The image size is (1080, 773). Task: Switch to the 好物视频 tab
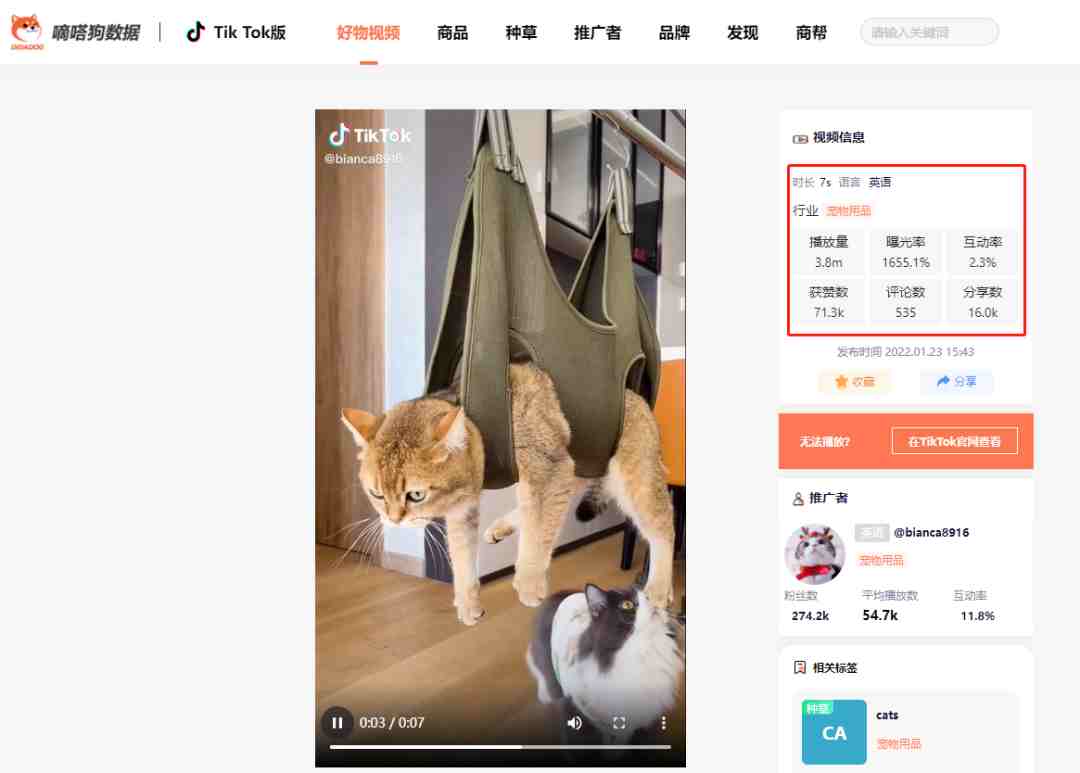368,32
